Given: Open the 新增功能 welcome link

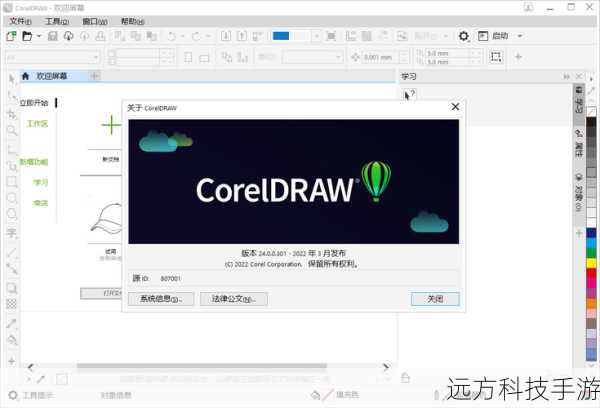Looking at the screenshot, I should click(x=34, y=162).
